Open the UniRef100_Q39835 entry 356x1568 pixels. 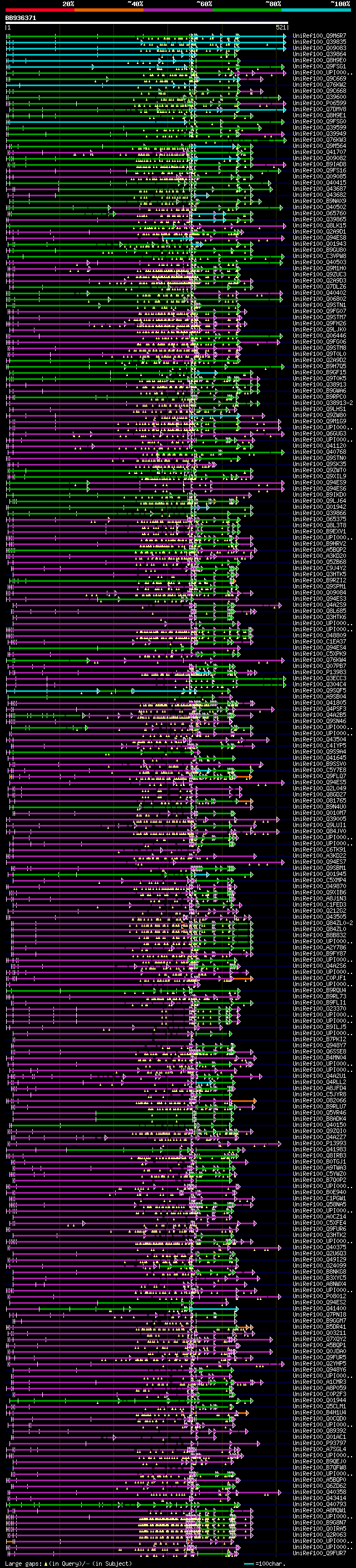pyautogui.click(x=319, y=42)
